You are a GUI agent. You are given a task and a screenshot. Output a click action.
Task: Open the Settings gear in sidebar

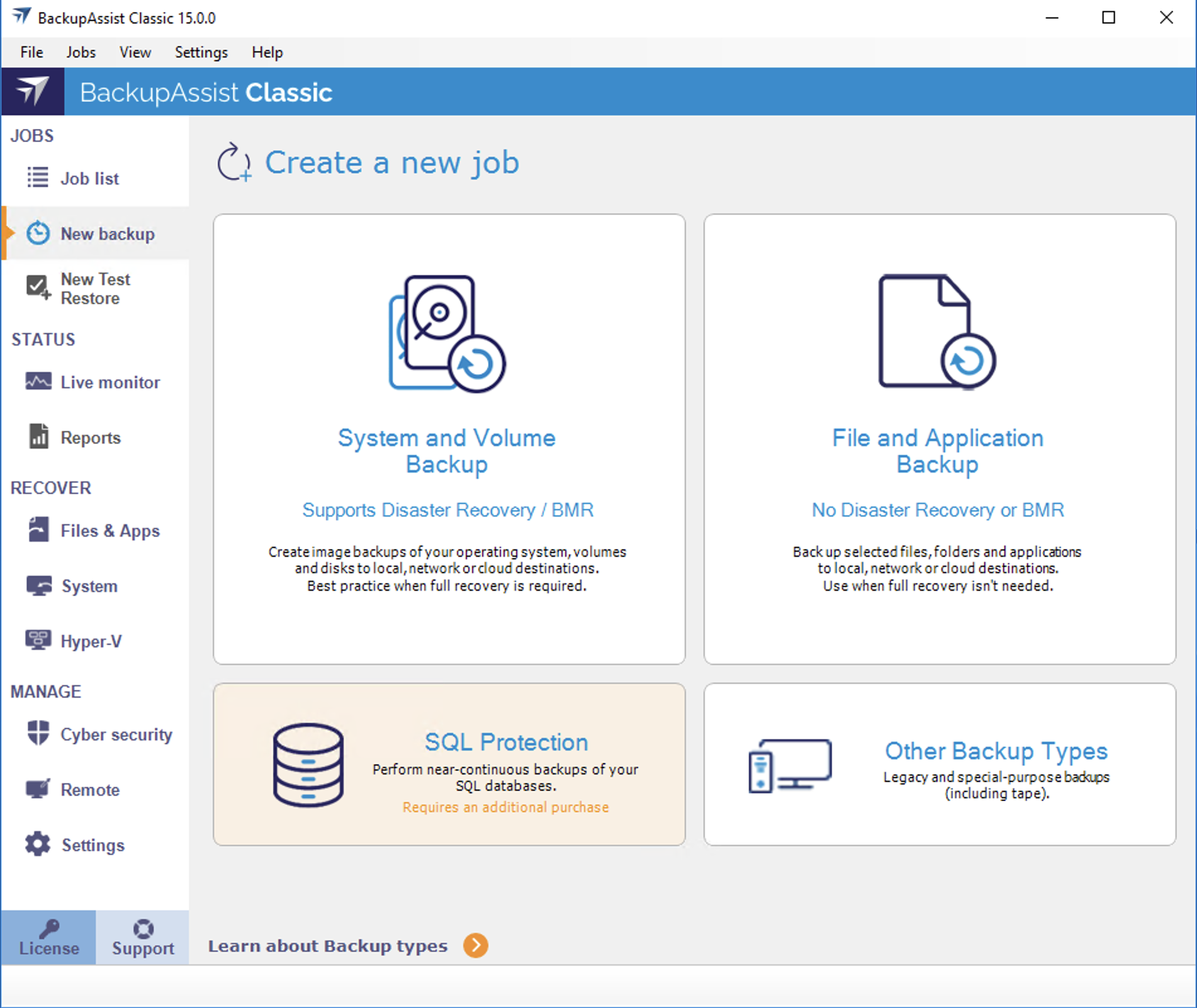(x=38, y=844)
